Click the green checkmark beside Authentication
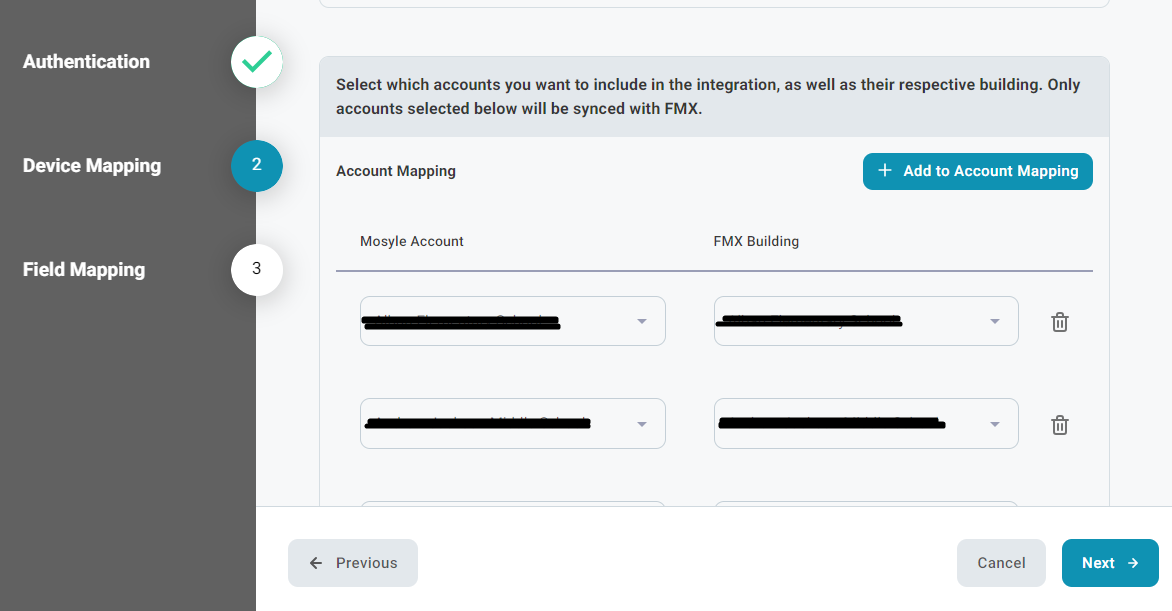 coord(256,62)
